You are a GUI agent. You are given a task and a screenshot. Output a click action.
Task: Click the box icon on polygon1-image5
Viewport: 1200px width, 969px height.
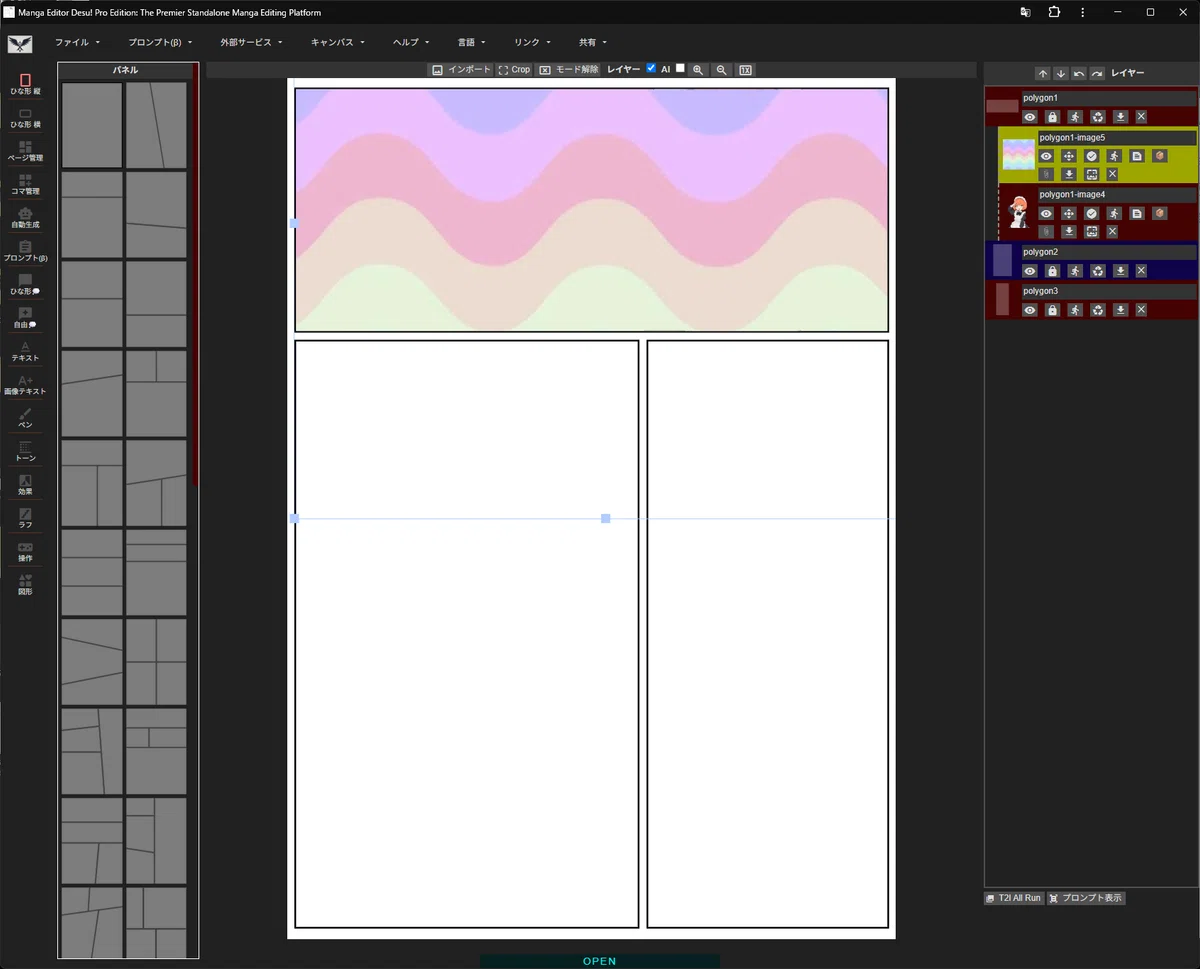point(1159,156)
